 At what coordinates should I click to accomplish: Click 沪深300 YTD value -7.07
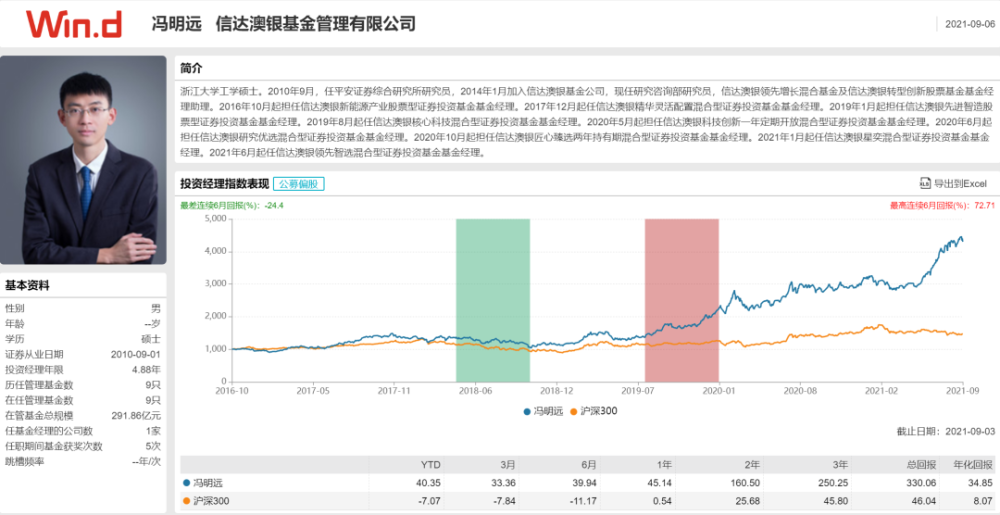coord(430,502)
